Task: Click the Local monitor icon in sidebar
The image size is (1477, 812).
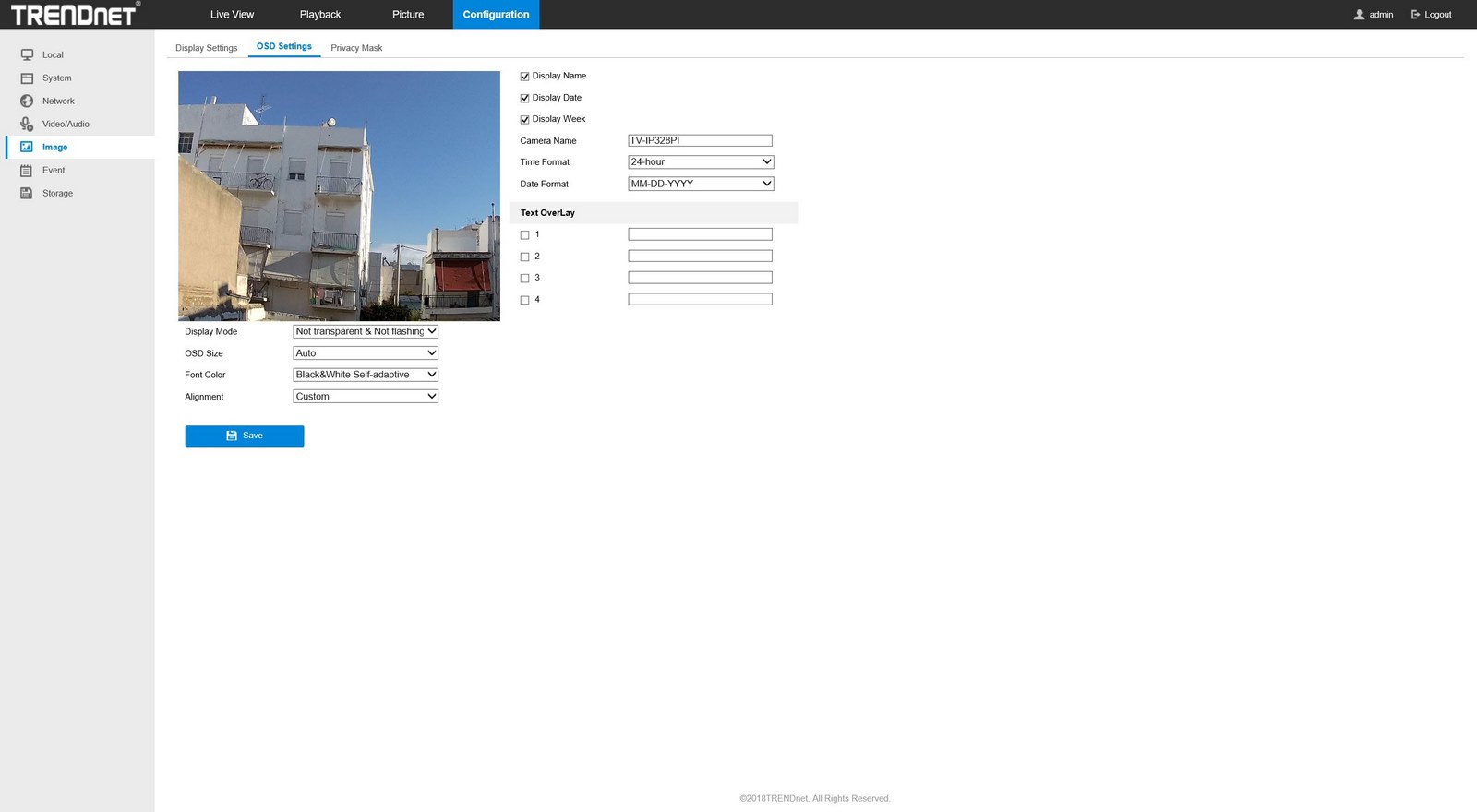Action: [x=27, y=55]
